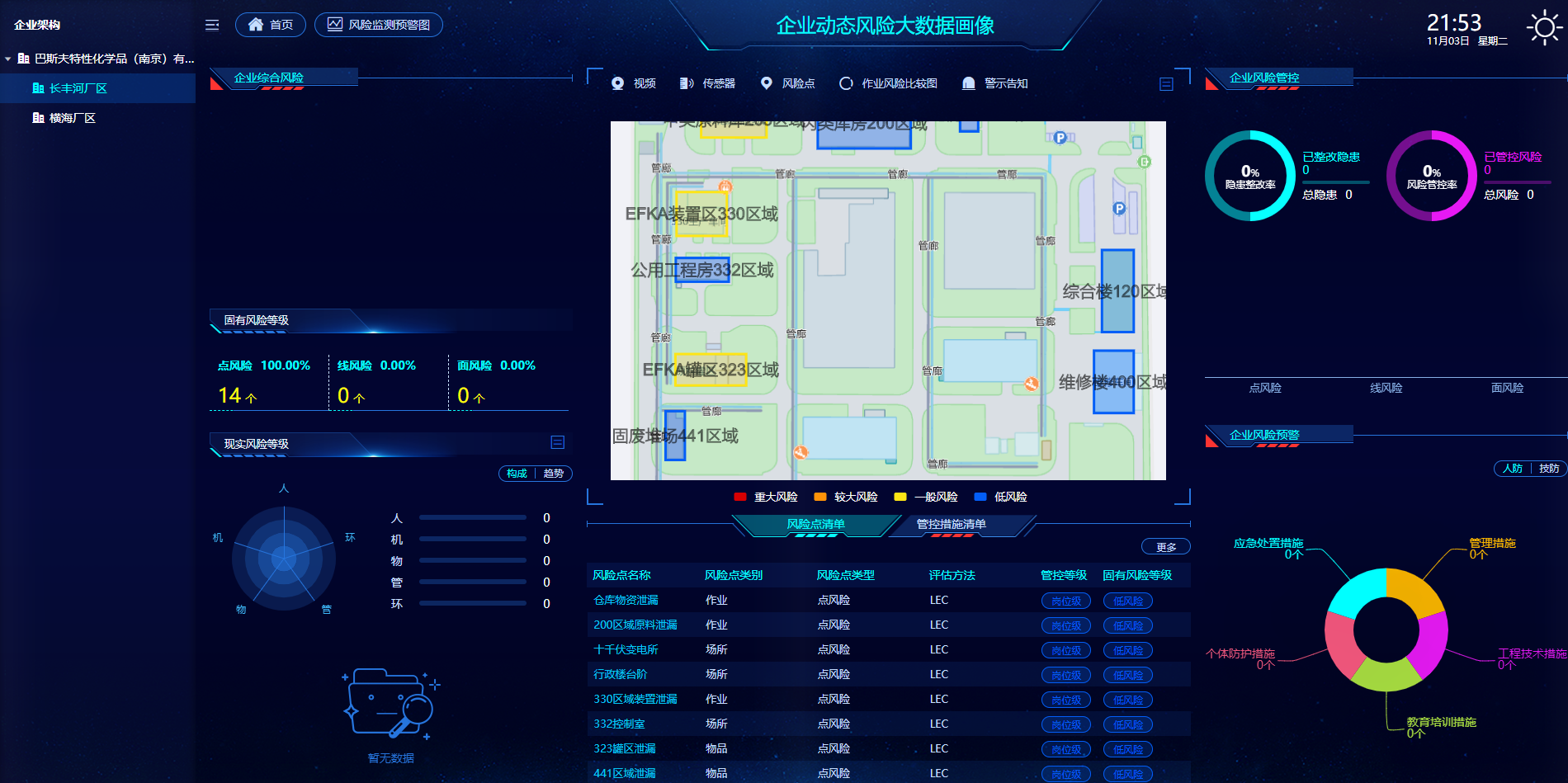Click the hamburger menu collapse icon
The width and height of the screenshot is (1568, 783).
(212, 25)
